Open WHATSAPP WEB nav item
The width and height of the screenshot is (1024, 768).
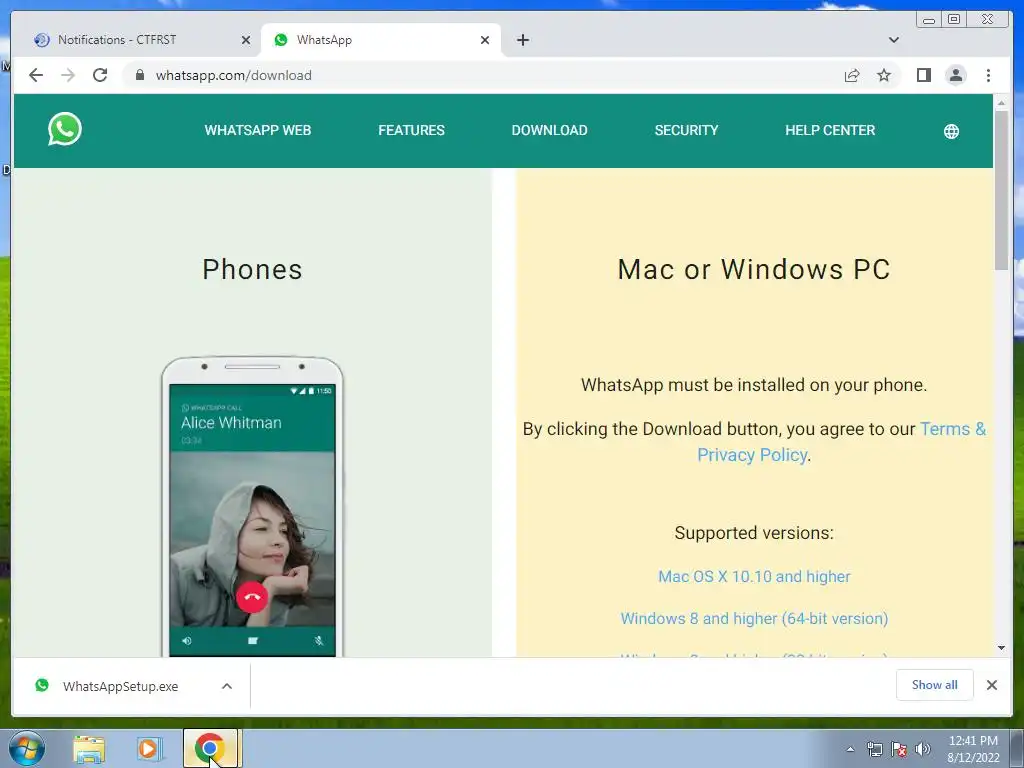coord(258,130)
